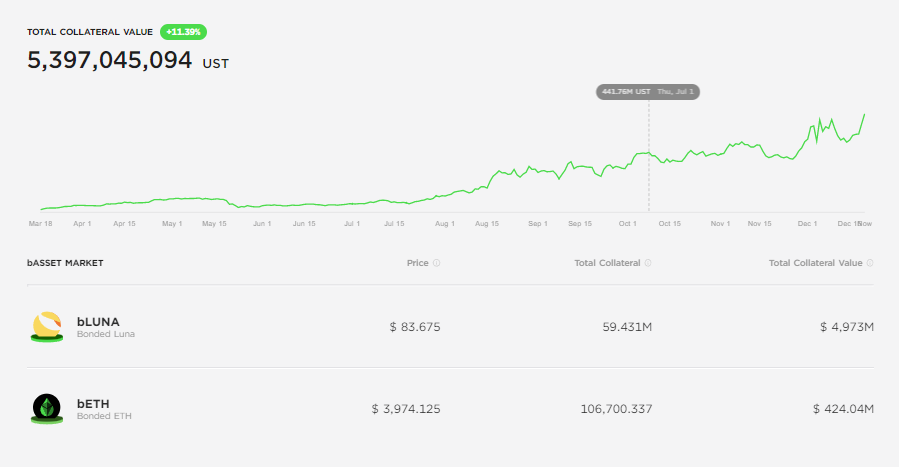
Task: Click the 441.76M UST chart tooltip
Action: [x=647, y=91]
